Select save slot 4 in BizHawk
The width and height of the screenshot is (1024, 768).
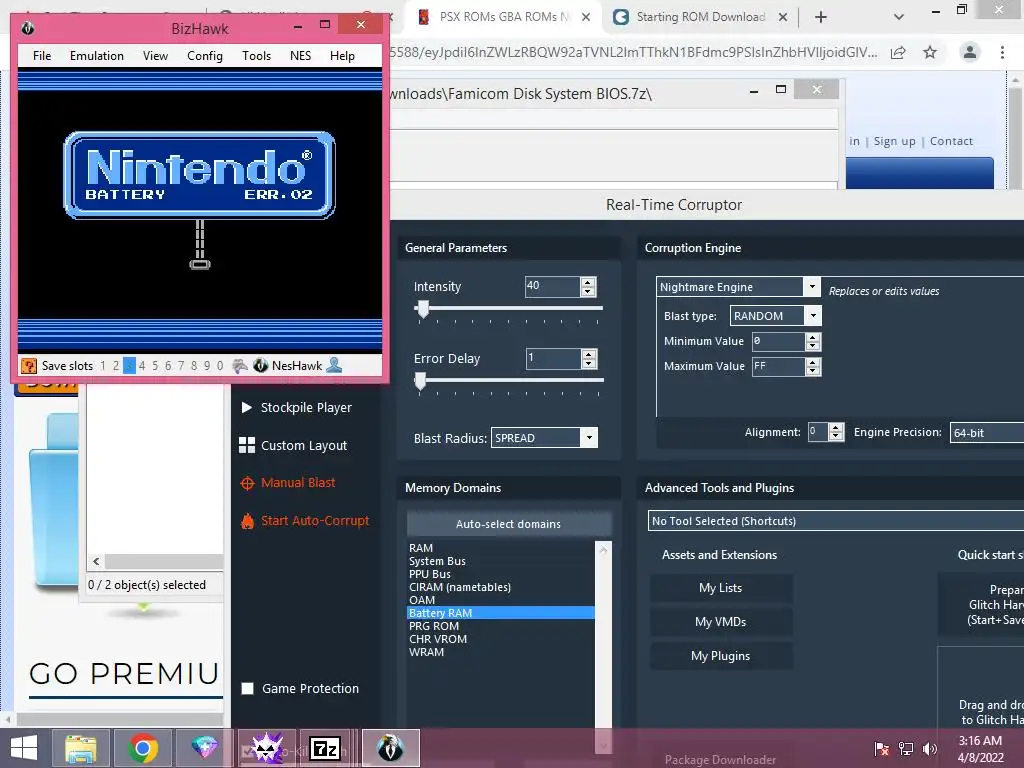pos(142,366)
